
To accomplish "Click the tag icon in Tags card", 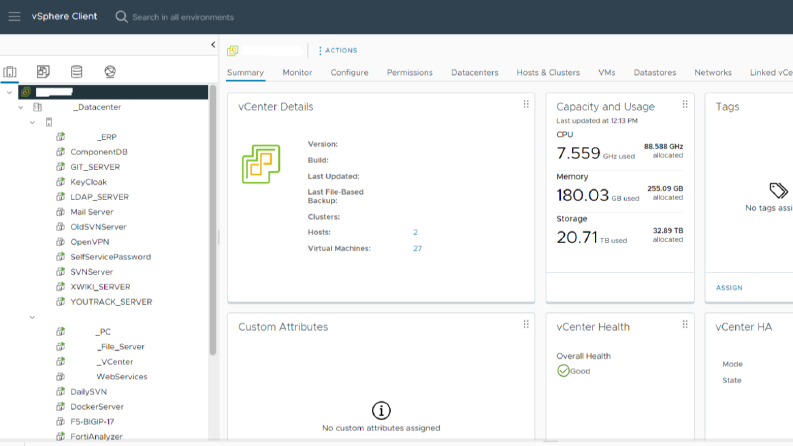I will click(x=778, y=191).
